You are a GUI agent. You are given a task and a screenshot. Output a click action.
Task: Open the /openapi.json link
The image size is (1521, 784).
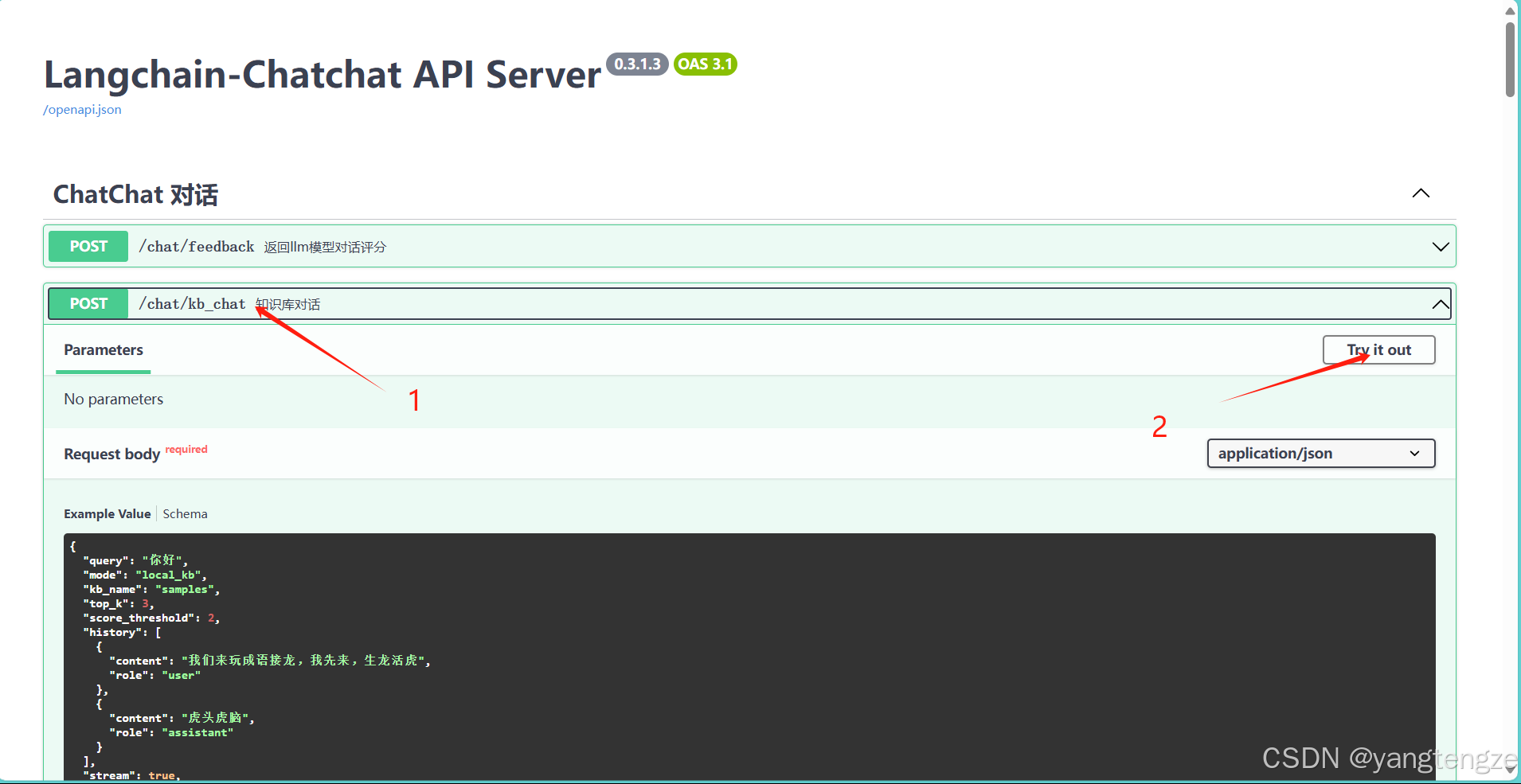[x=82, y=110]
